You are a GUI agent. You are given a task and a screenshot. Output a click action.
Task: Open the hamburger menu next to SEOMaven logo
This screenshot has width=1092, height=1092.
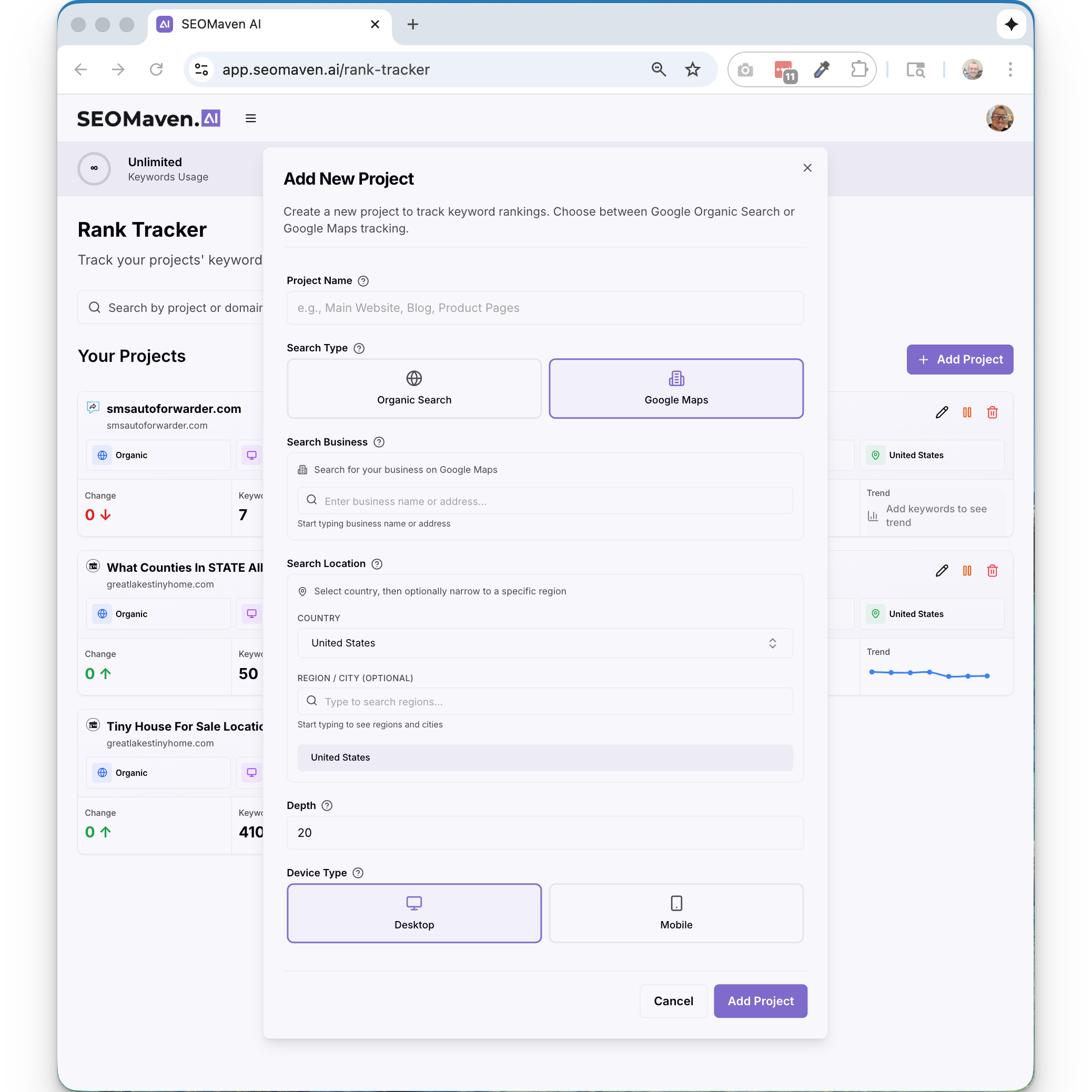pos(250,119)
